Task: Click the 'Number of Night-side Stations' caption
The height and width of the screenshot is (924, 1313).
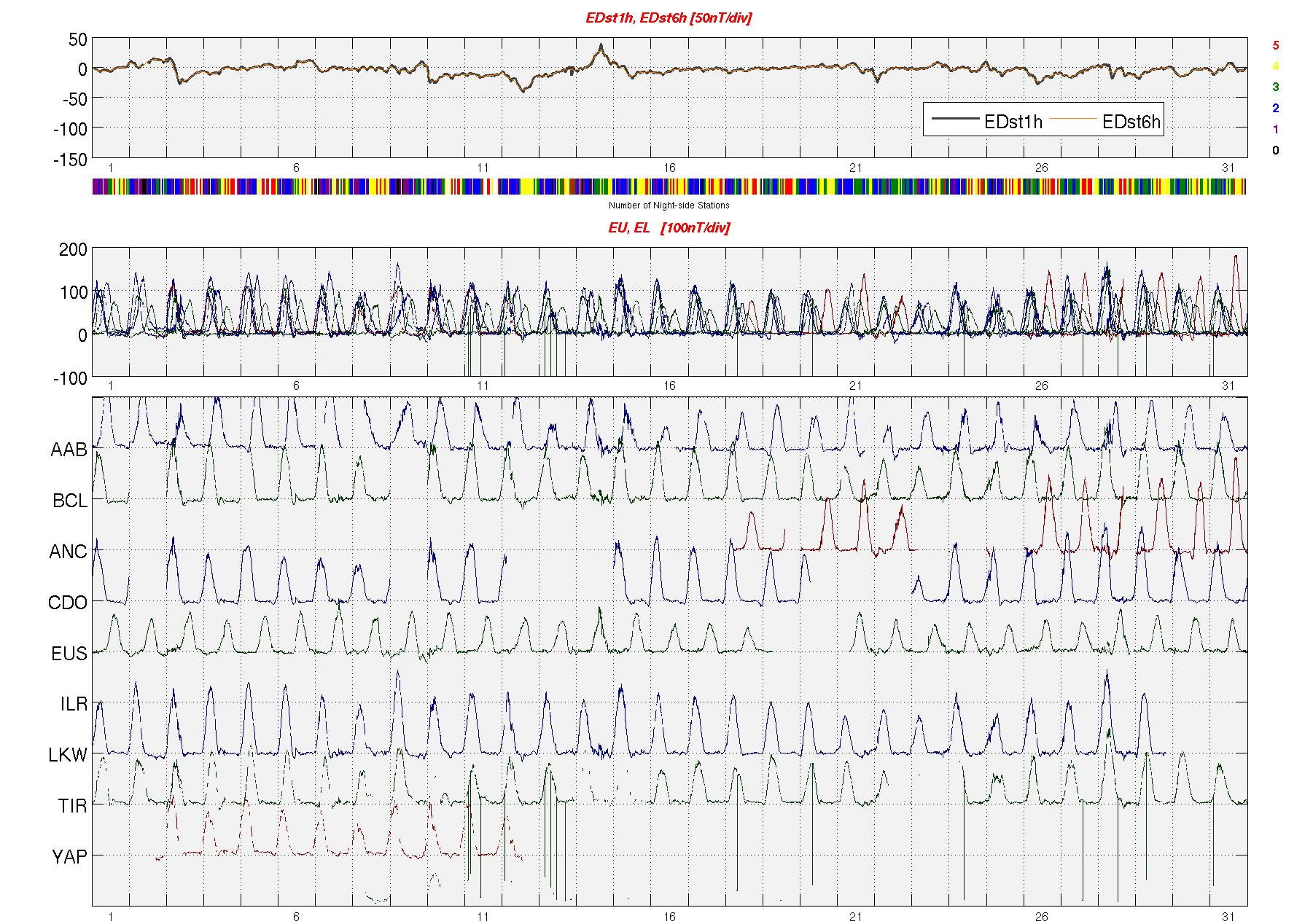Action: pyautogui.click(x=669, y=205)
